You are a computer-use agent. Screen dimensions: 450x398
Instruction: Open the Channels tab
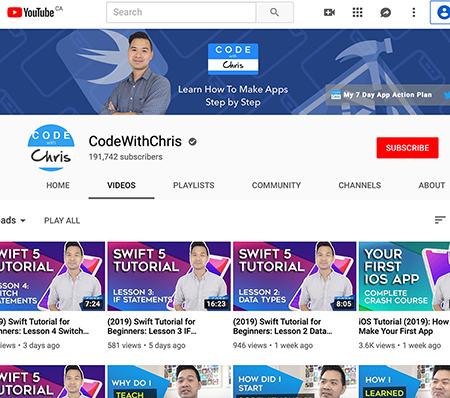click(x=360, y=185)
